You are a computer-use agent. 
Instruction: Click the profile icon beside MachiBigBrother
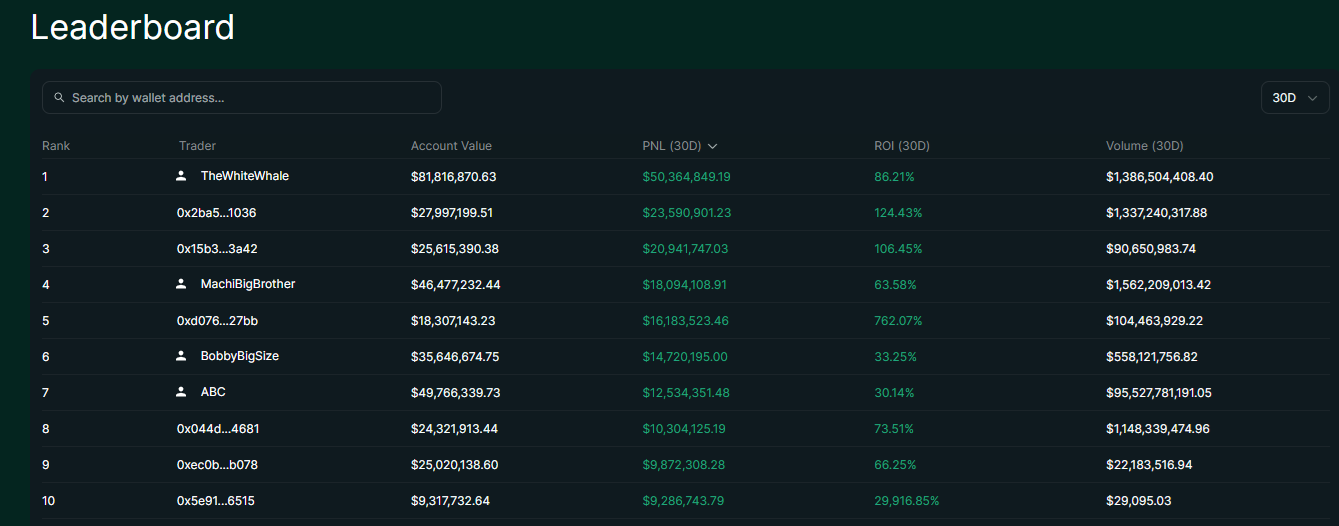tap(181, 284)
